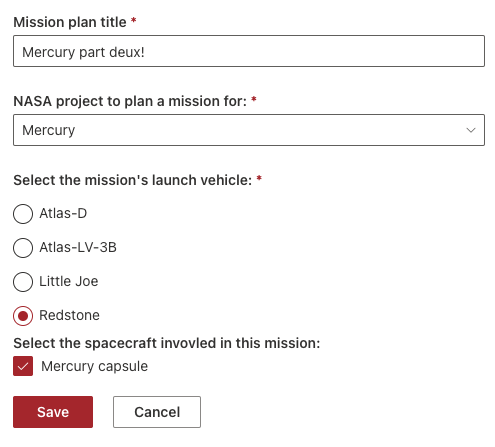
Task: Click the Mercury capsule label text
Action: [94, 366]
